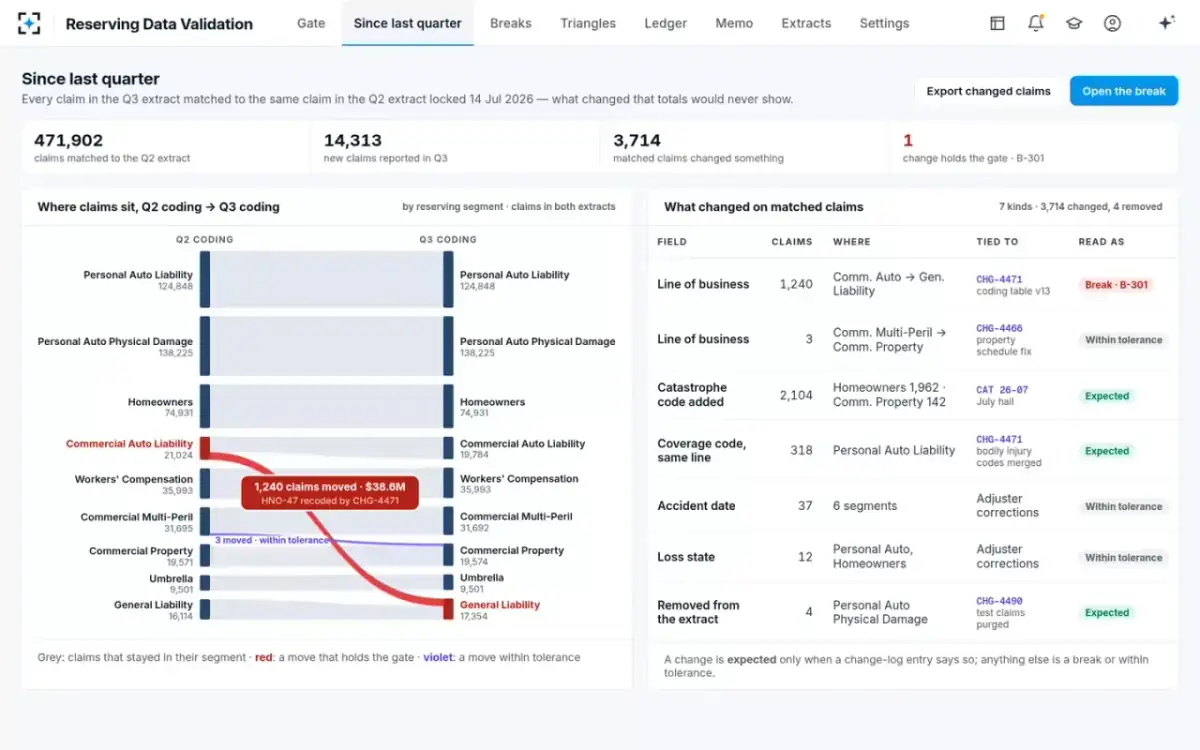
Task: Switch to the Ledger tab
Action: (665, 23)
